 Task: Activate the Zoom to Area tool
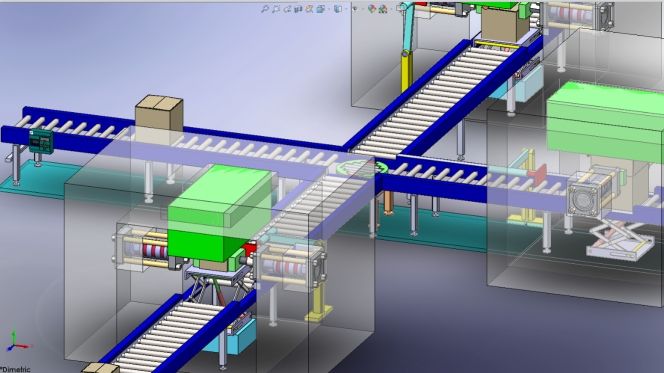[276, 9]
